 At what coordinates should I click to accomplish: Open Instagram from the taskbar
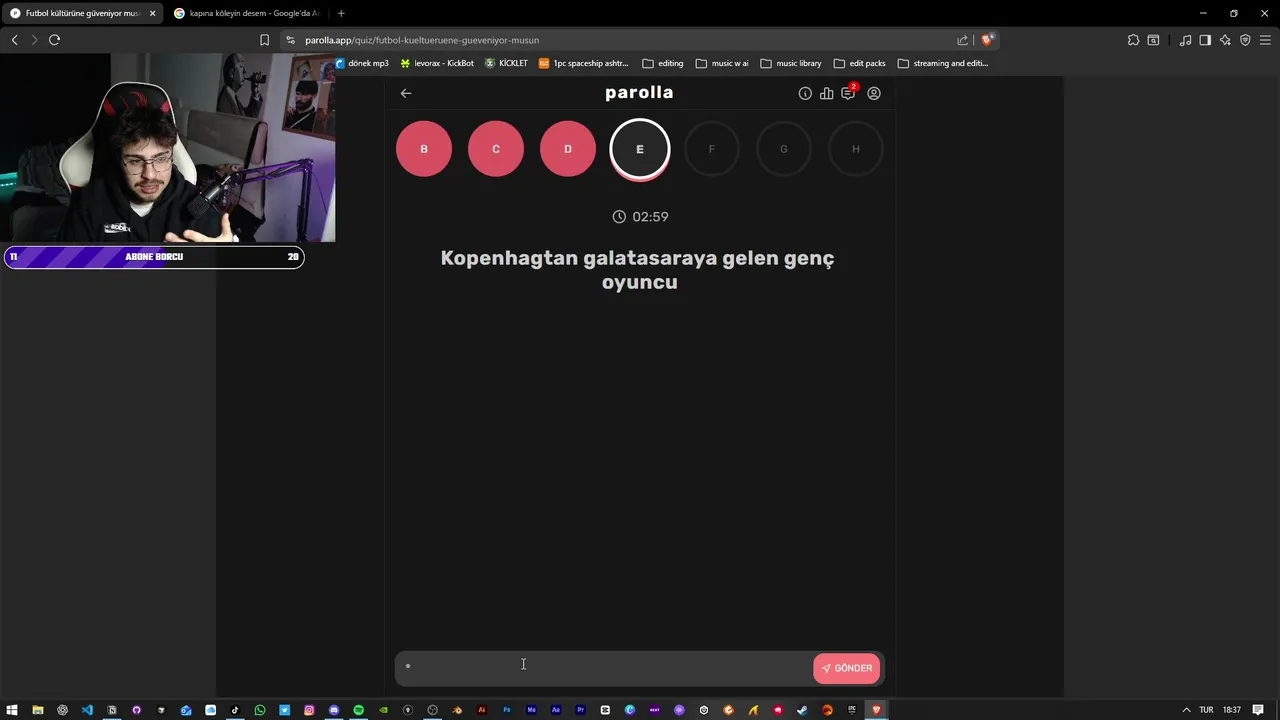309,710
